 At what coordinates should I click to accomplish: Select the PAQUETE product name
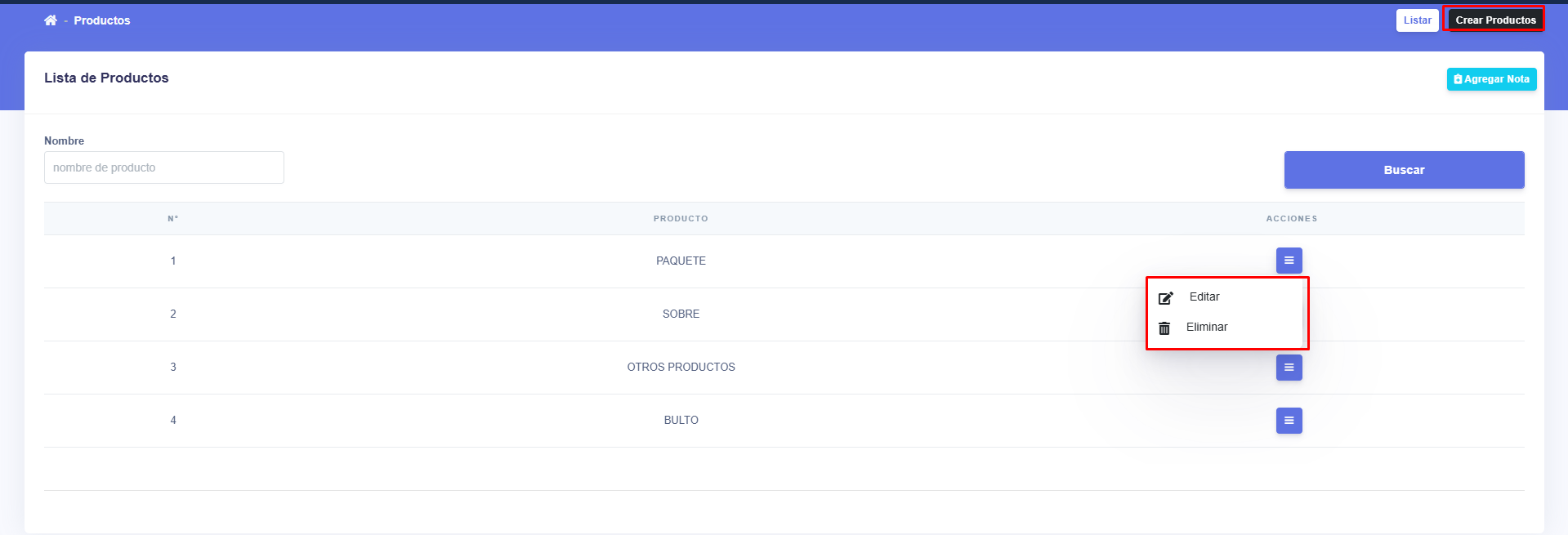click(x=681, y=261)
